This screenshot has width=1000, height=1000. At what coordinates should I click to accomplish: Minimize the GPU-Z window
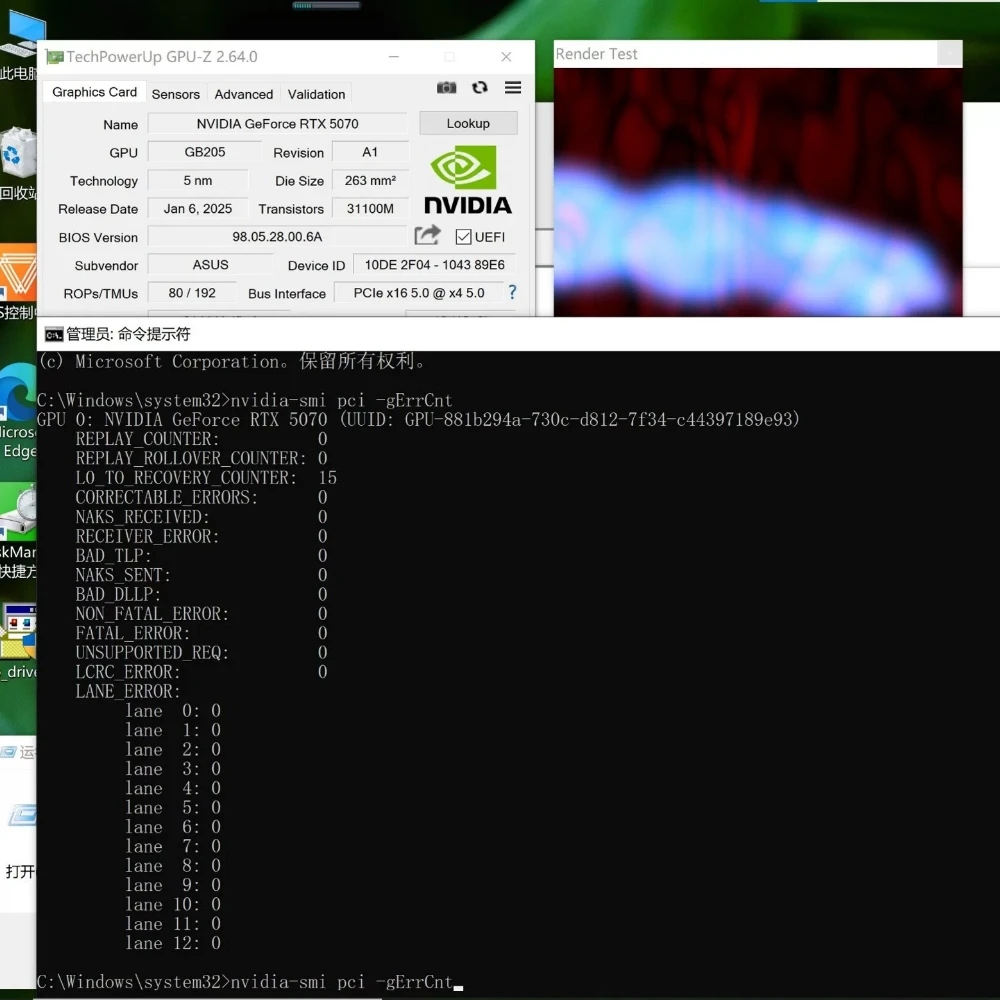click(393, 57)
